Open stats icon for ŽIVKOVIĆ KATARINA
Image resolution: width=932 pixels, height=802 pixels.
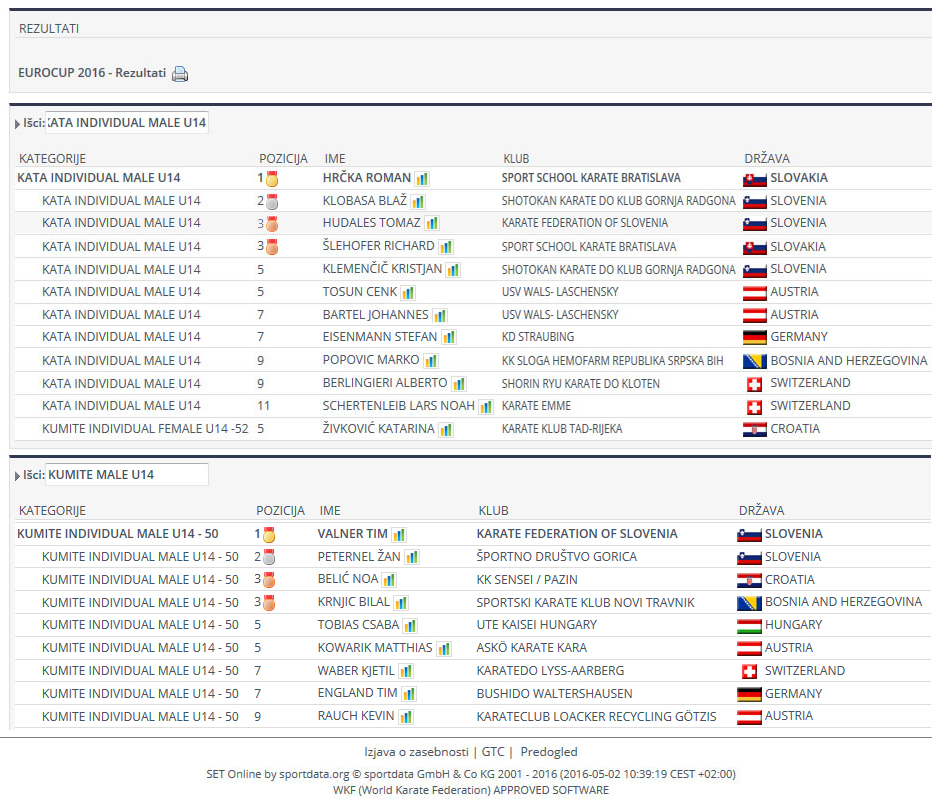(446, 429)
